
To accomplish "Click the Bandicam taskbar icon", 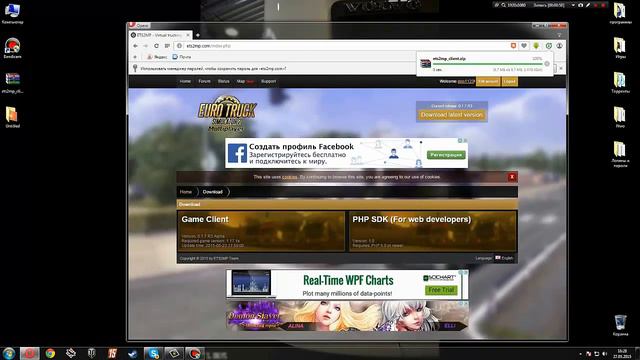I will tap(194, 353).
